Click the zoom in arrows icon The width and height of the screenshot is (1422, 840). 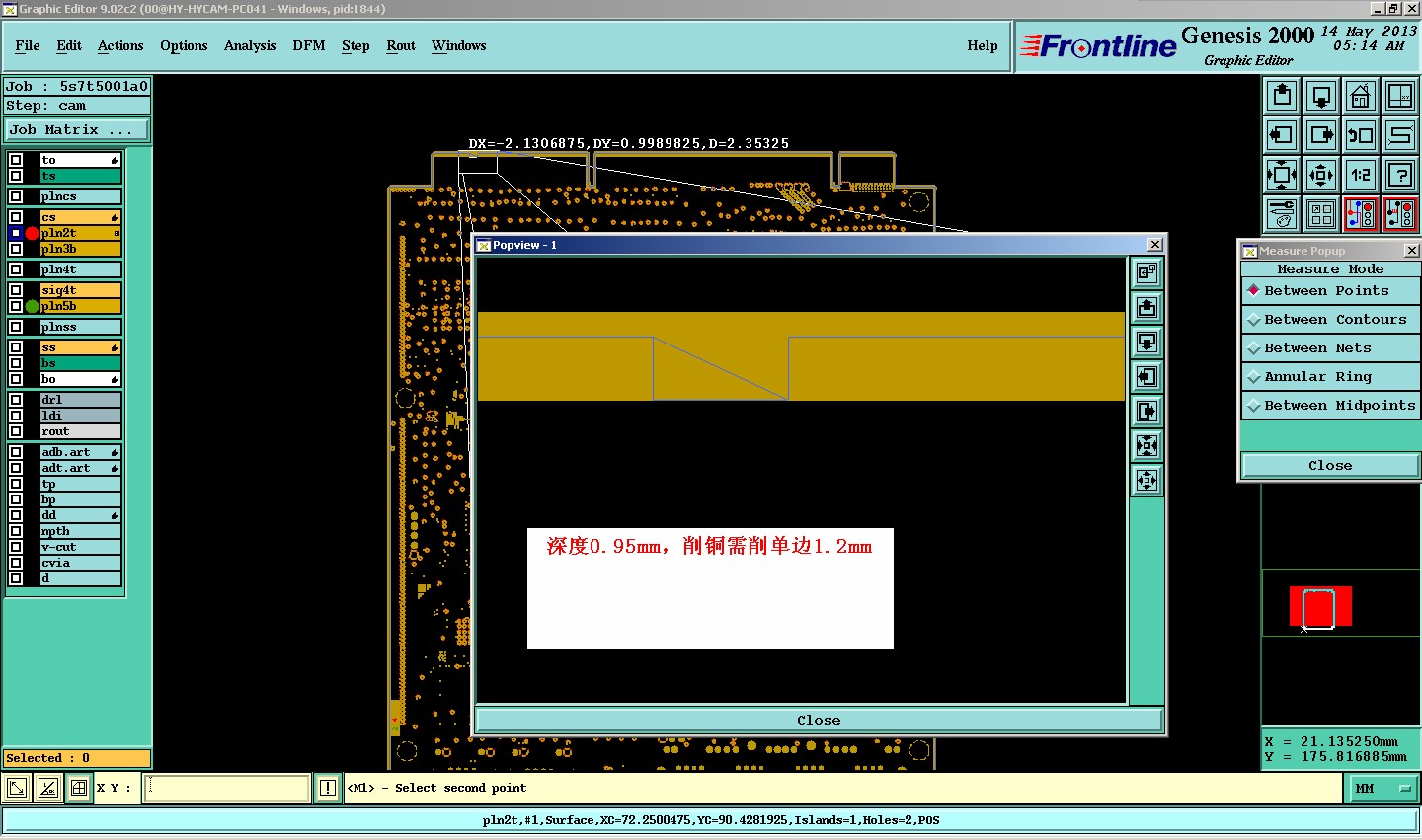[x=1282, y=175]
